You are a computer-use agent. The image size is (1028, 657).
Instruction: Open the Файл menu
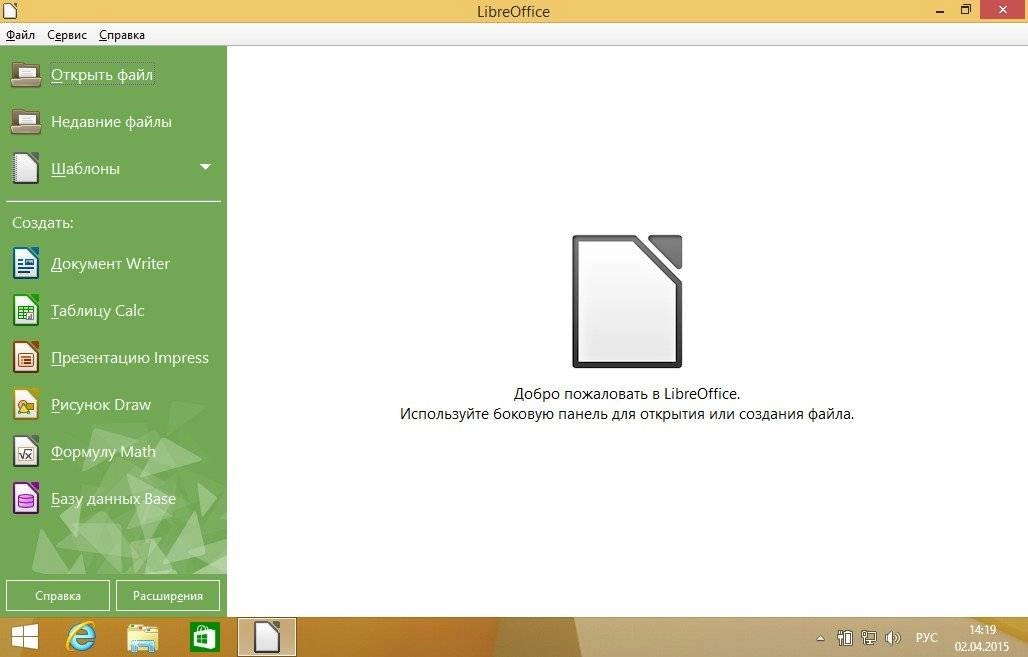click(x=20, y=35)
